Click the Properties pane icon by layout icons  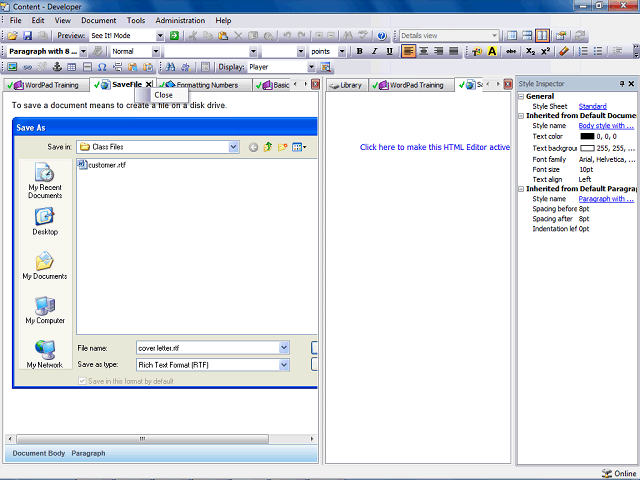coord(561,36)
